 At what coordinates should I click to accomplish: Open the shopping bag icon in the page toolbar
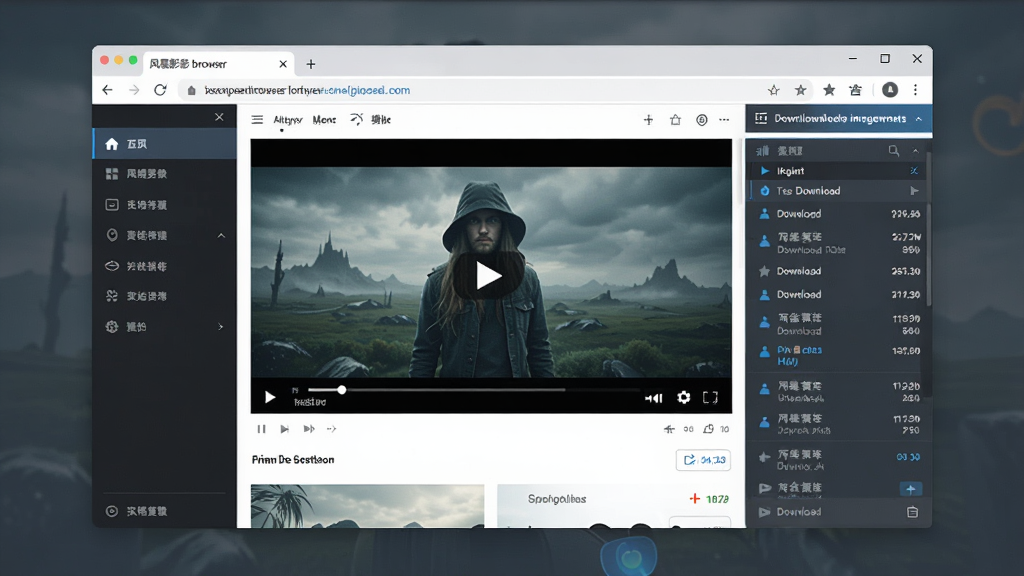point(675,120)
